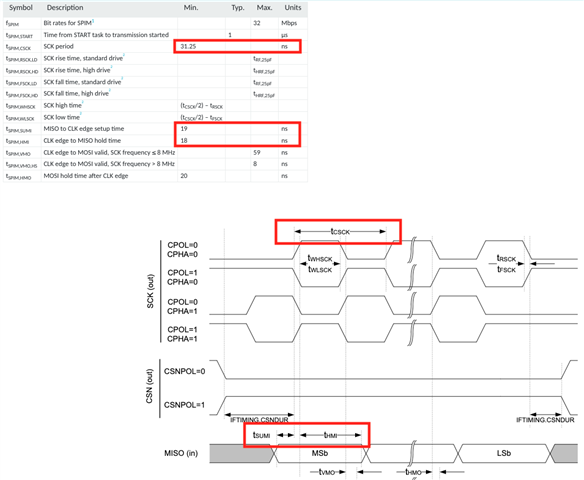Click the Units column header
584x480 pixels.
coord(293,8)
